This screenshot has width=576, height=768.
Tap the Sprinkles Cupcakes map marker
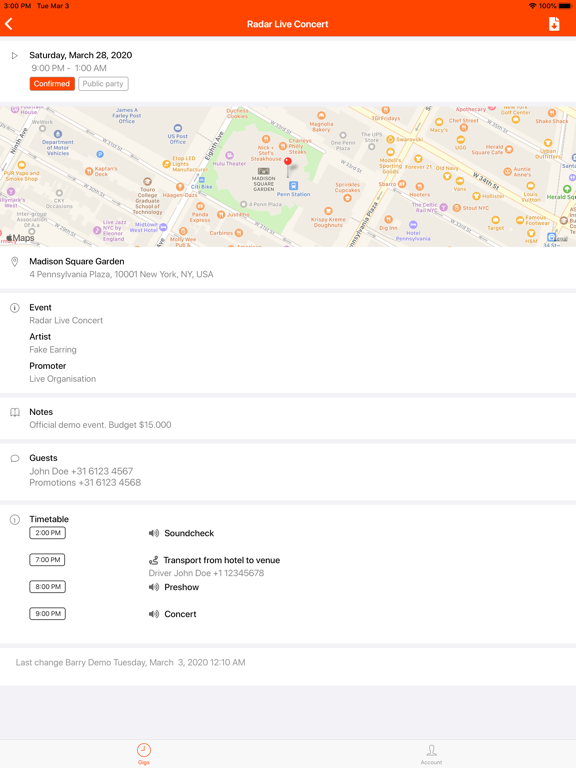[x=347, y=198]
